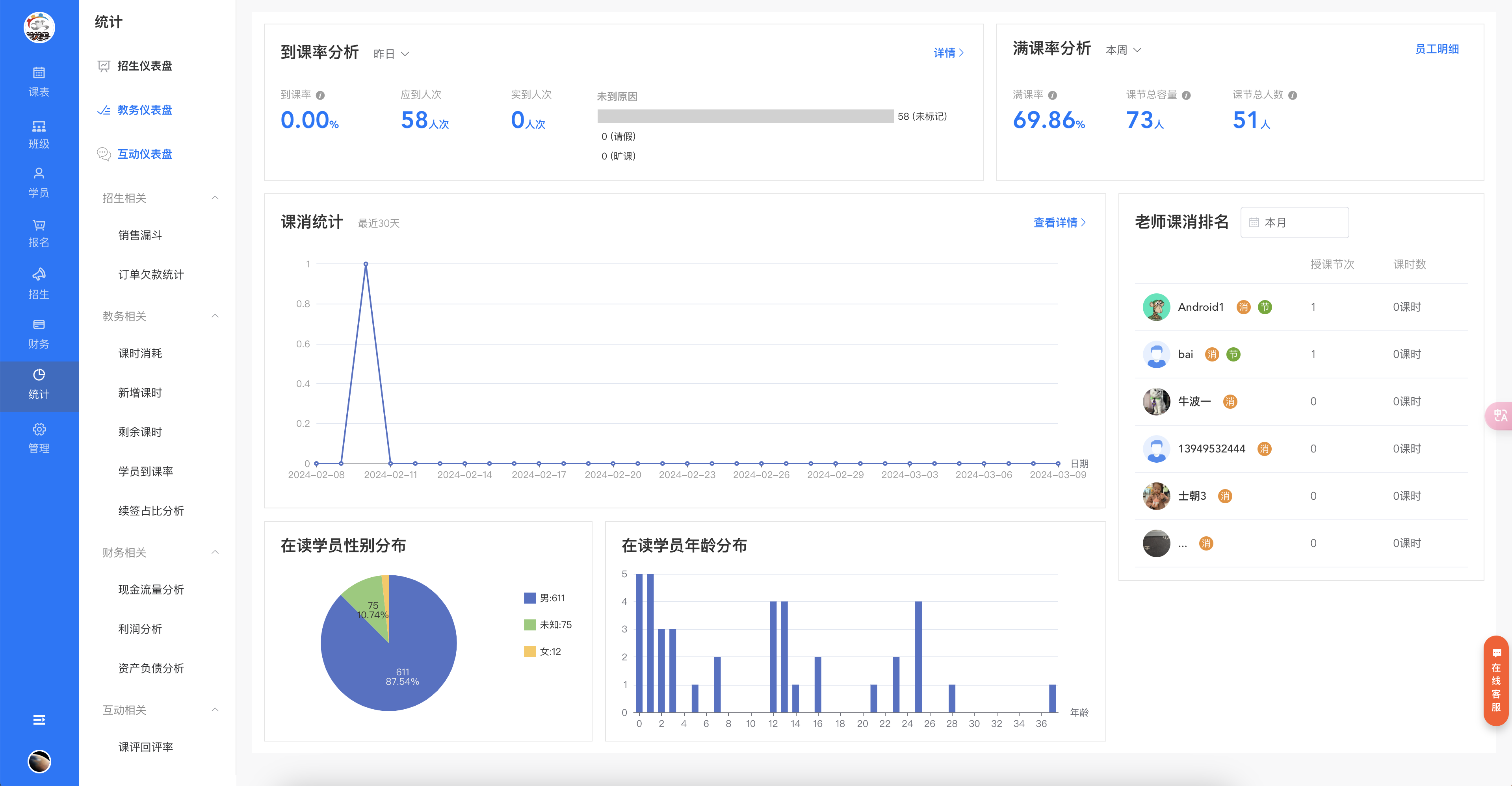Click the user avatar at sidebar bottom
The height and width of the screenshot is (786, 1512).
click(39, 761)
